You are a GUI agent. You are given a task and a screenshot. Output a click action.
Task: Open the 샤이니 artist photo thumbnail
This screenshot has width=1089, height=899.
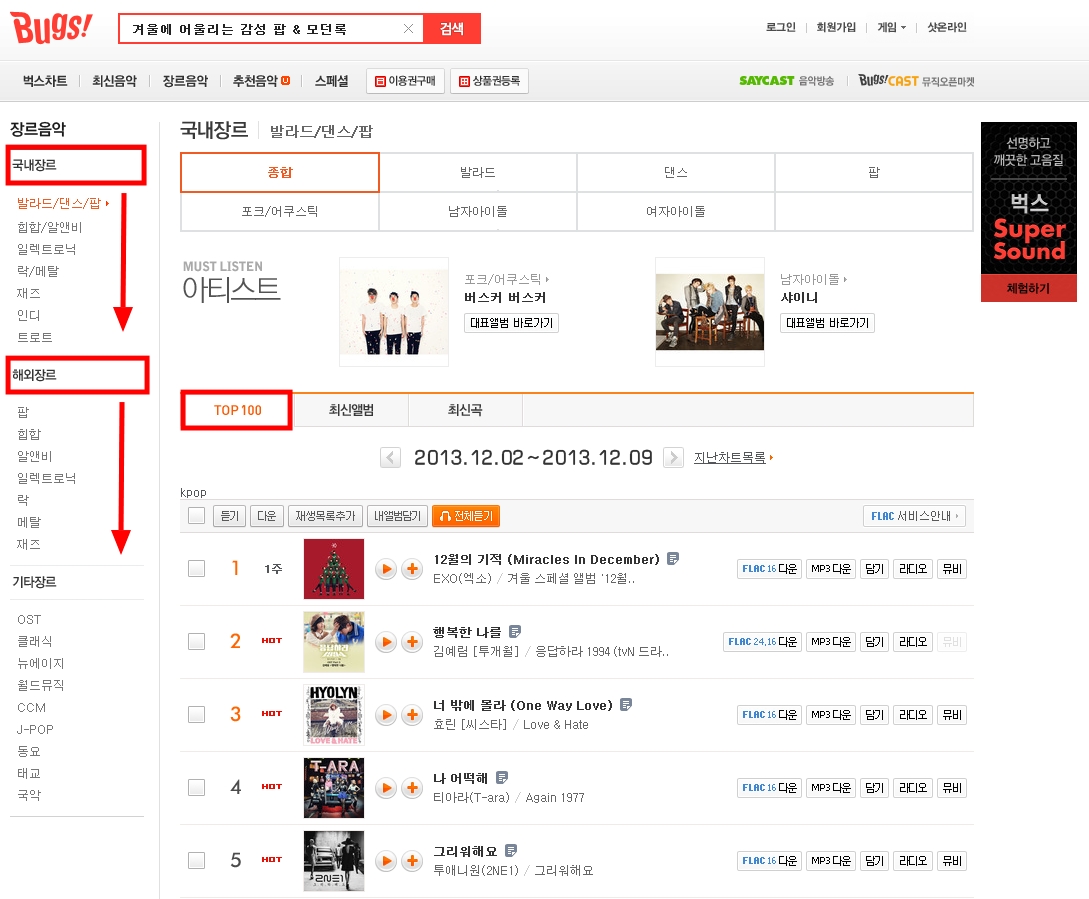coord(710,312)
